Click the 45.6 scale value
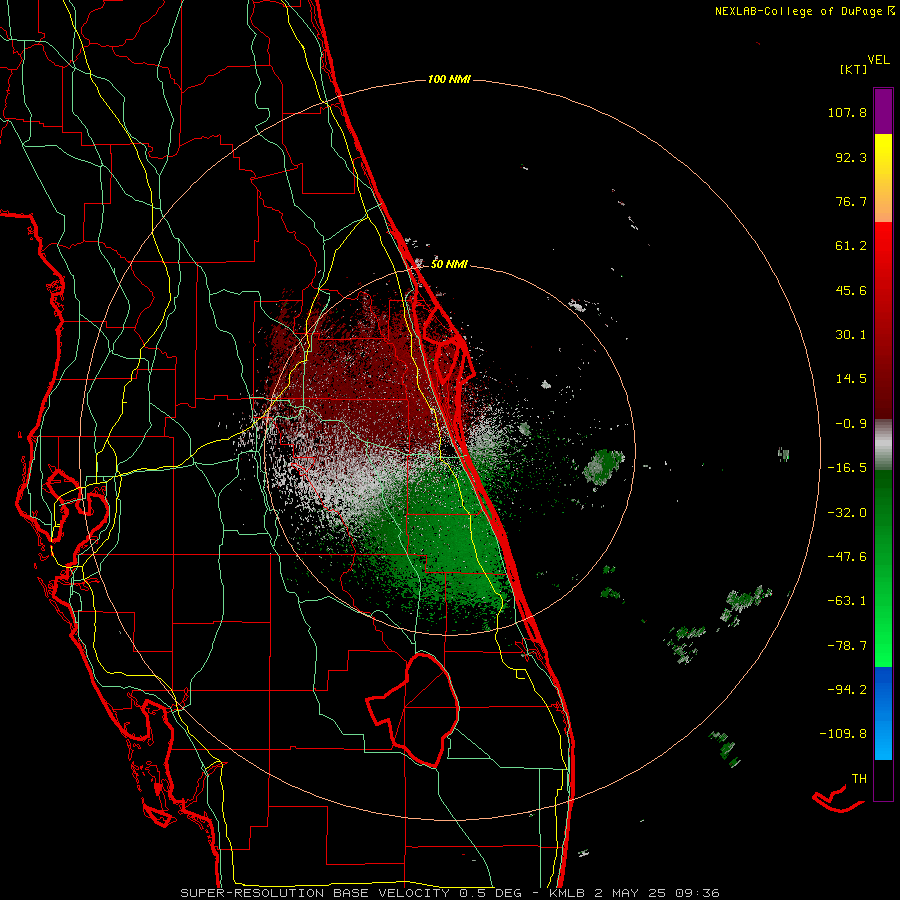Viewport: 900px width, 900px height. 851,290
